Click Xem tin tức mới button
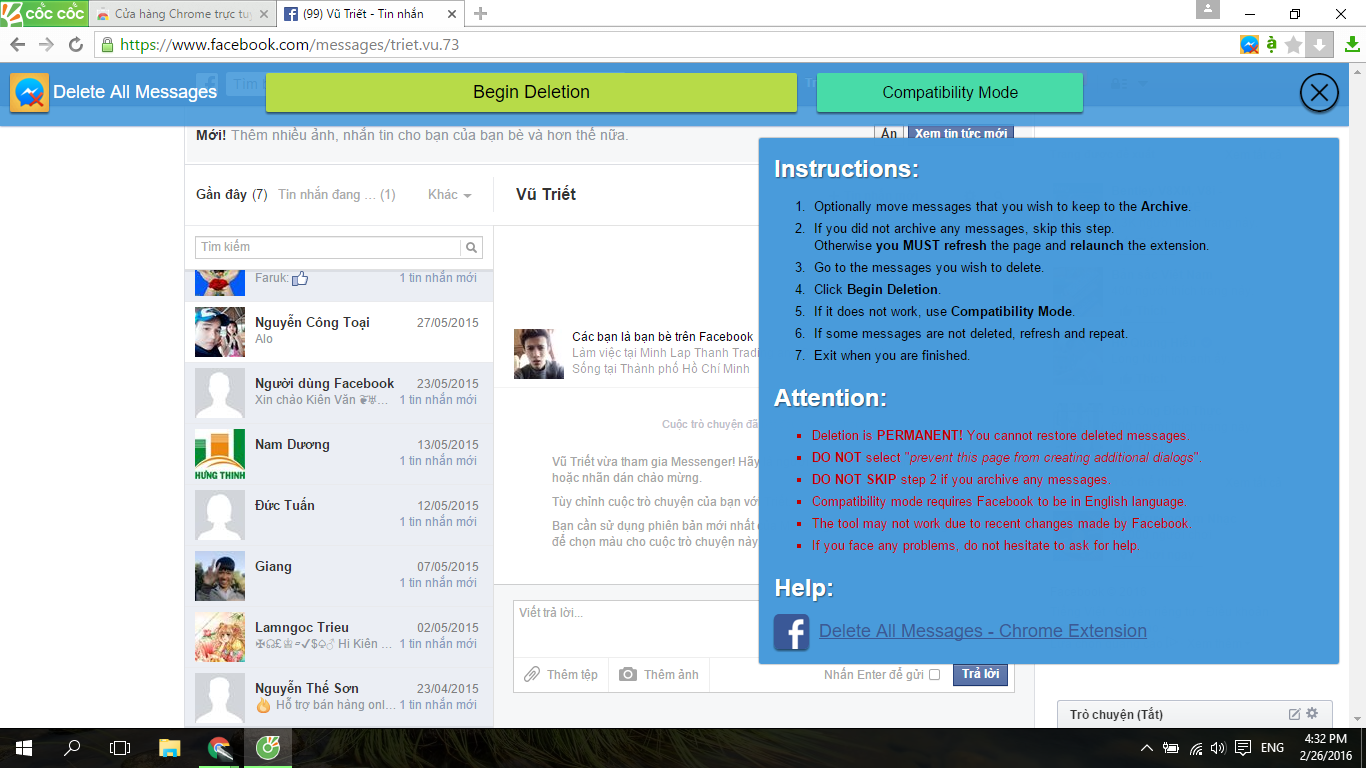Viewport: 1366px width, 768px height. tap(960, 133)
